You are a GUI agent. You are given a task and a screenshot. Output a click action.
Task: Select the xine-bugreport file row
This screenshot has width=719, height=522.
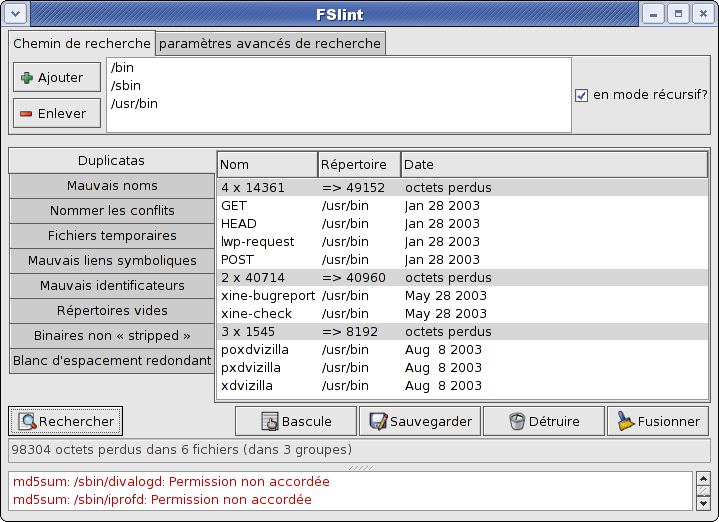pos(462,295)
